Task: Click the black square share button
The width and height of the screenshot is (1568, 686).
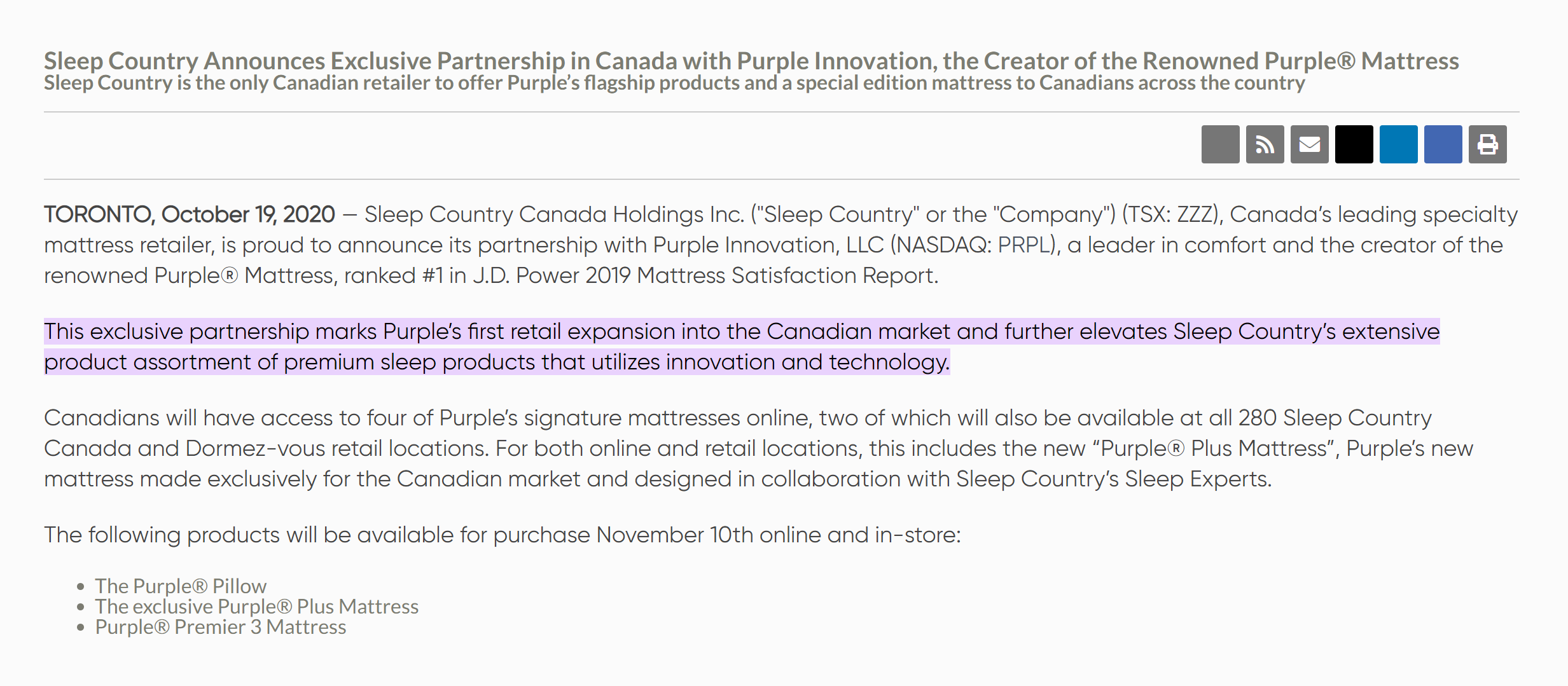Action: [1354, 144]
